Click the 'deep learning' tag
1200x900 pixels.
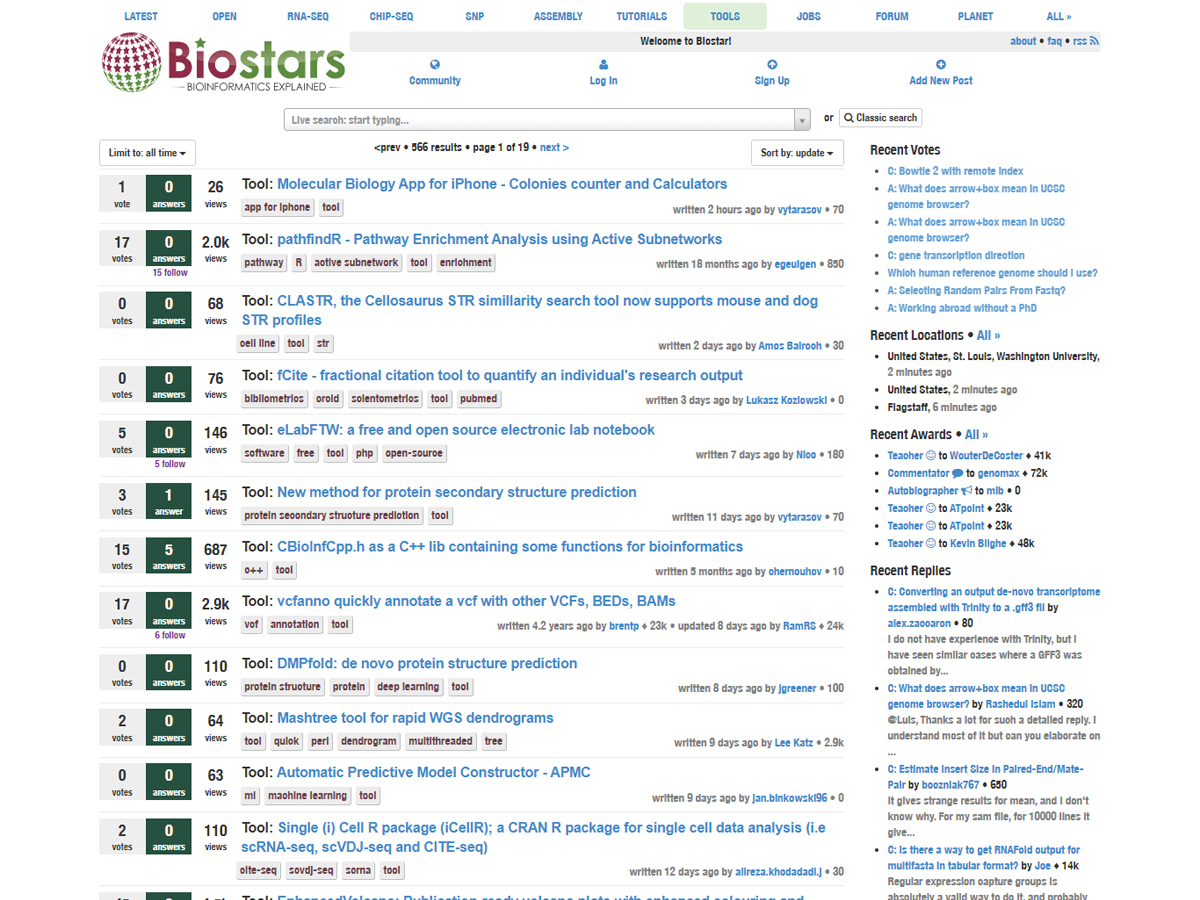(408, 687)
